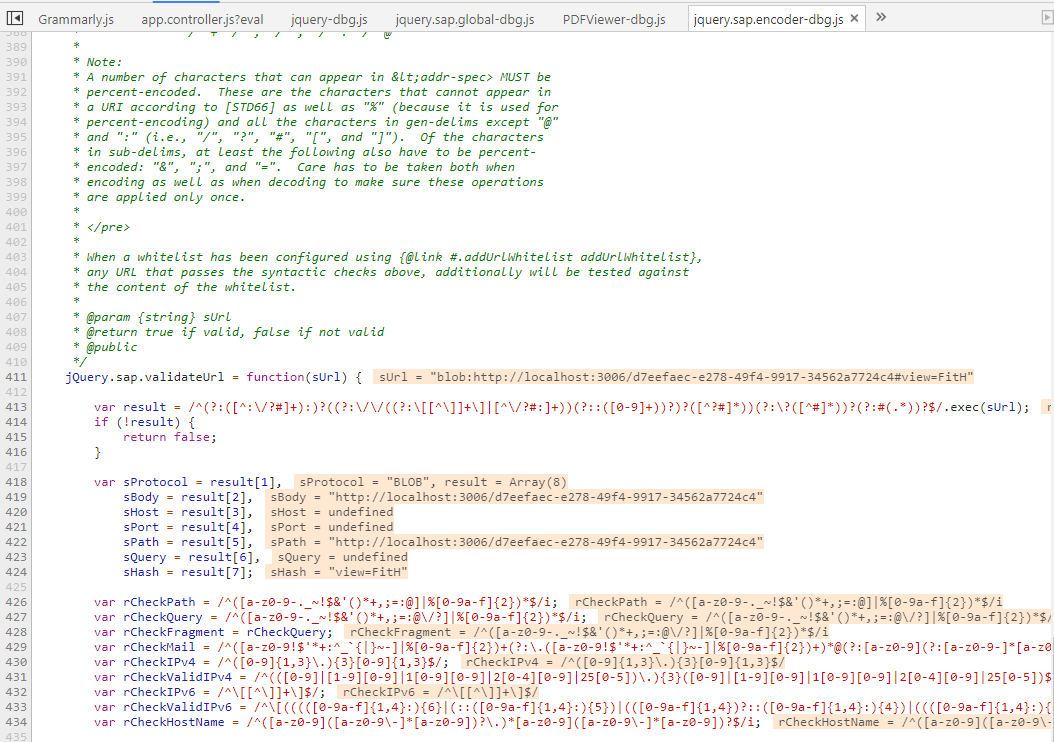The width and height of the screenshot is (1054, 742).
Task: Click the sHash = "view=FitH" inline value
Action: (338, 572)
